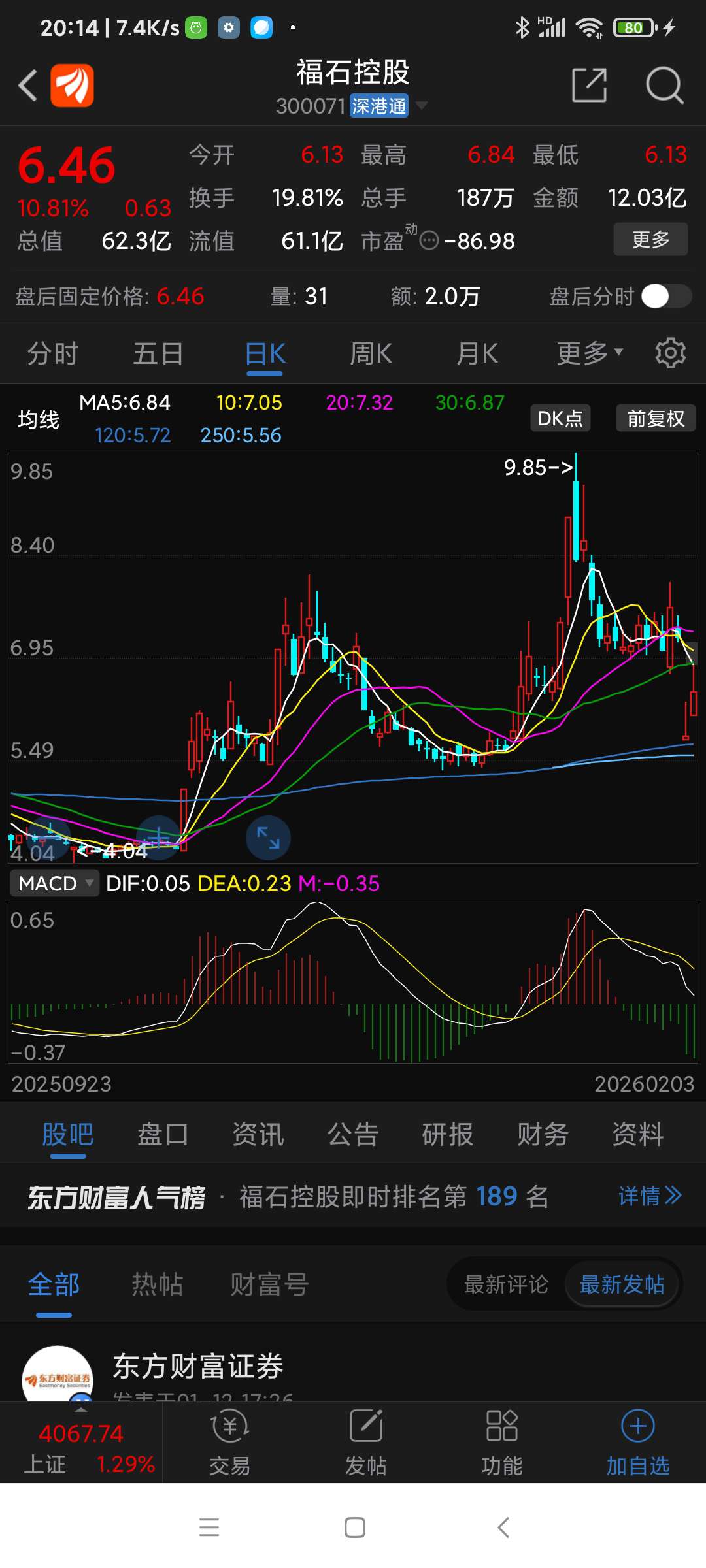Select the 全部 posts filter
Screen dimensions: 706x1568
click(54, 1284)
